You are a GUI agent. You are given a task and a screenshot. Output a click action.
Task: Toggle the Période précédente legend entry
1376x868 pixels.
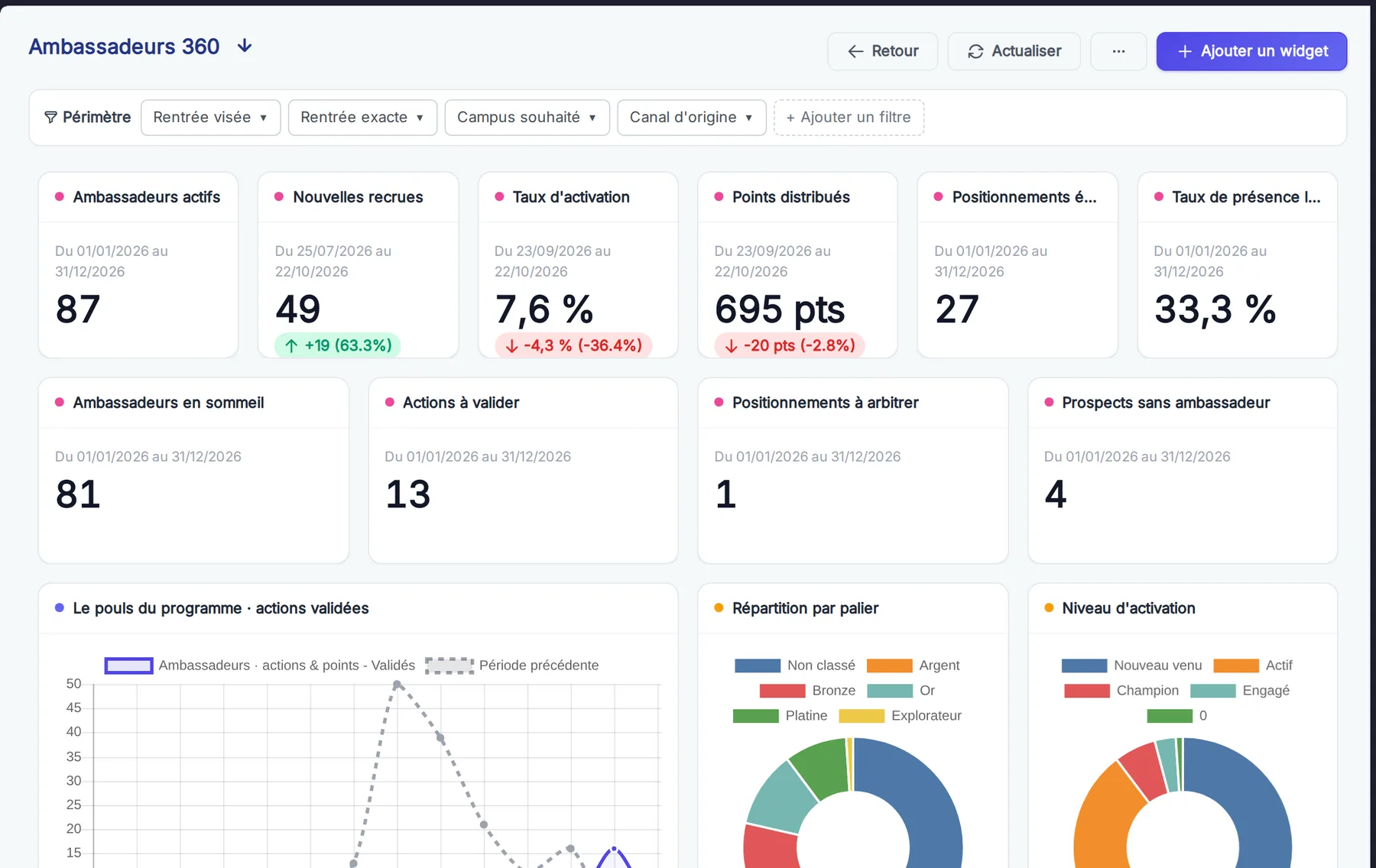[x=512, y=666]
